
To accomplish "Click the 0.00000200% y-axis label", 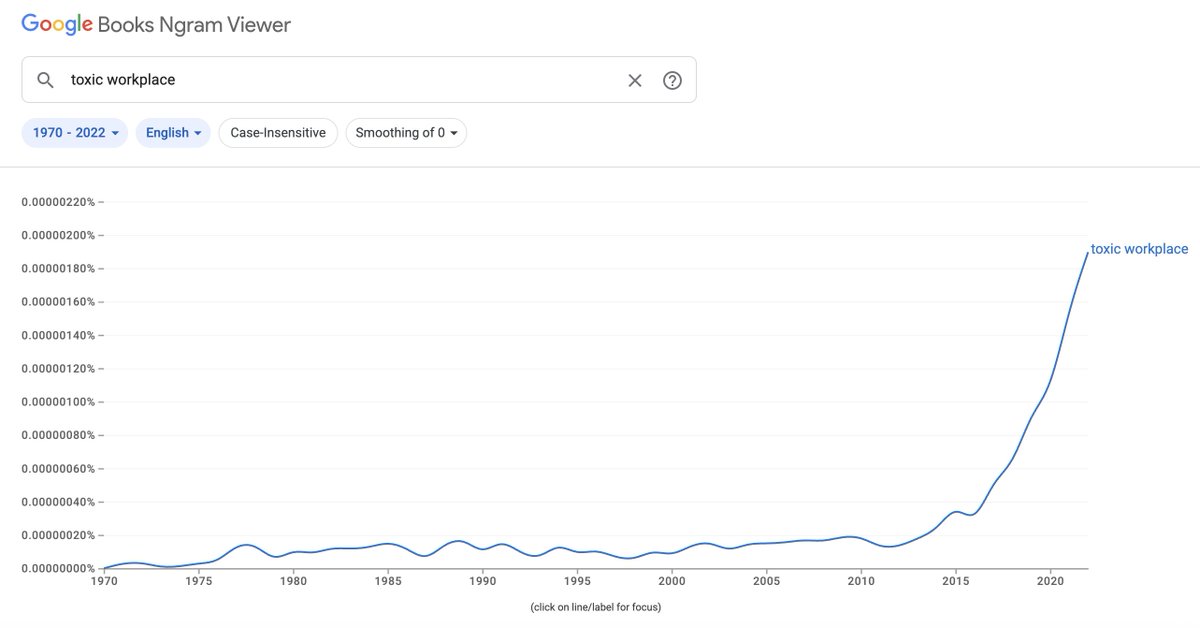I will (x=58, y=235).
